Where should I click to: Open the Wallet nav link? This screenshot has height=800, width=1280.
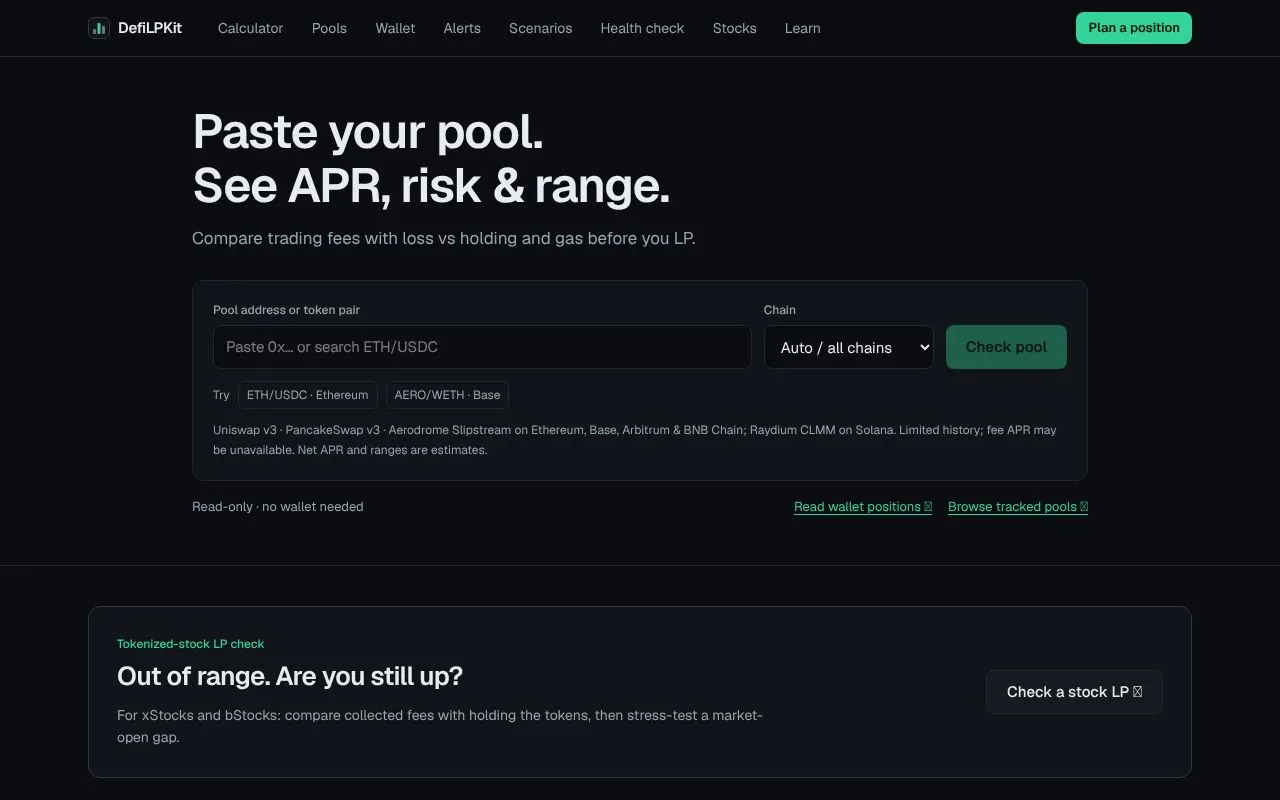click(395, 28)
